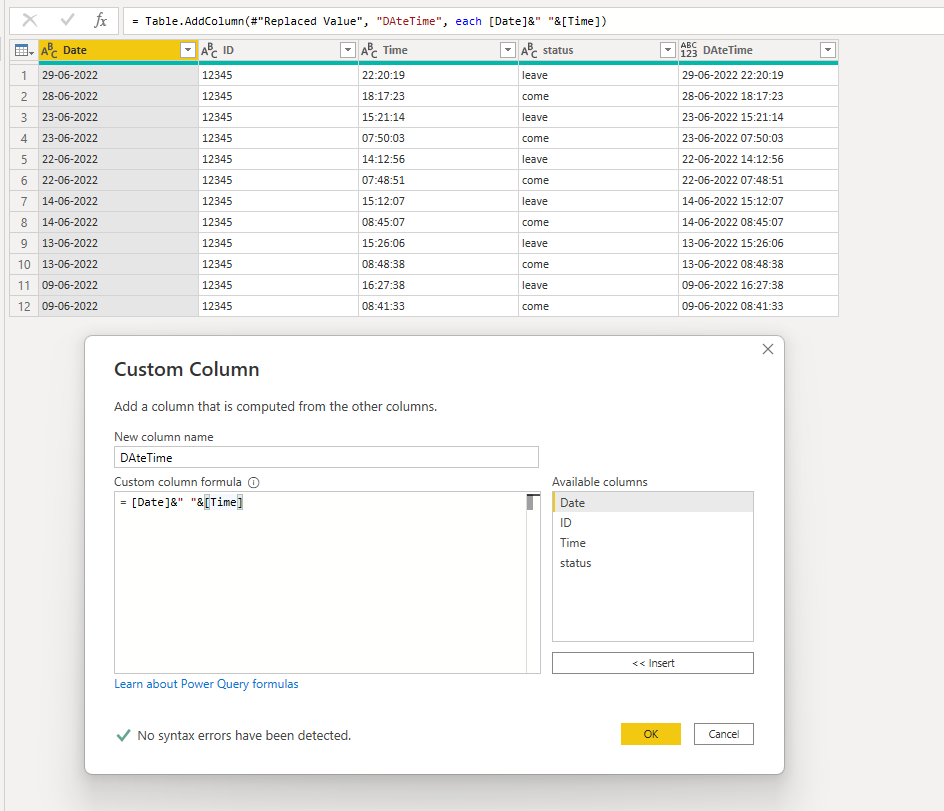
Task: Click the Time cell 16:27:38
Action: tap(438, 285)
